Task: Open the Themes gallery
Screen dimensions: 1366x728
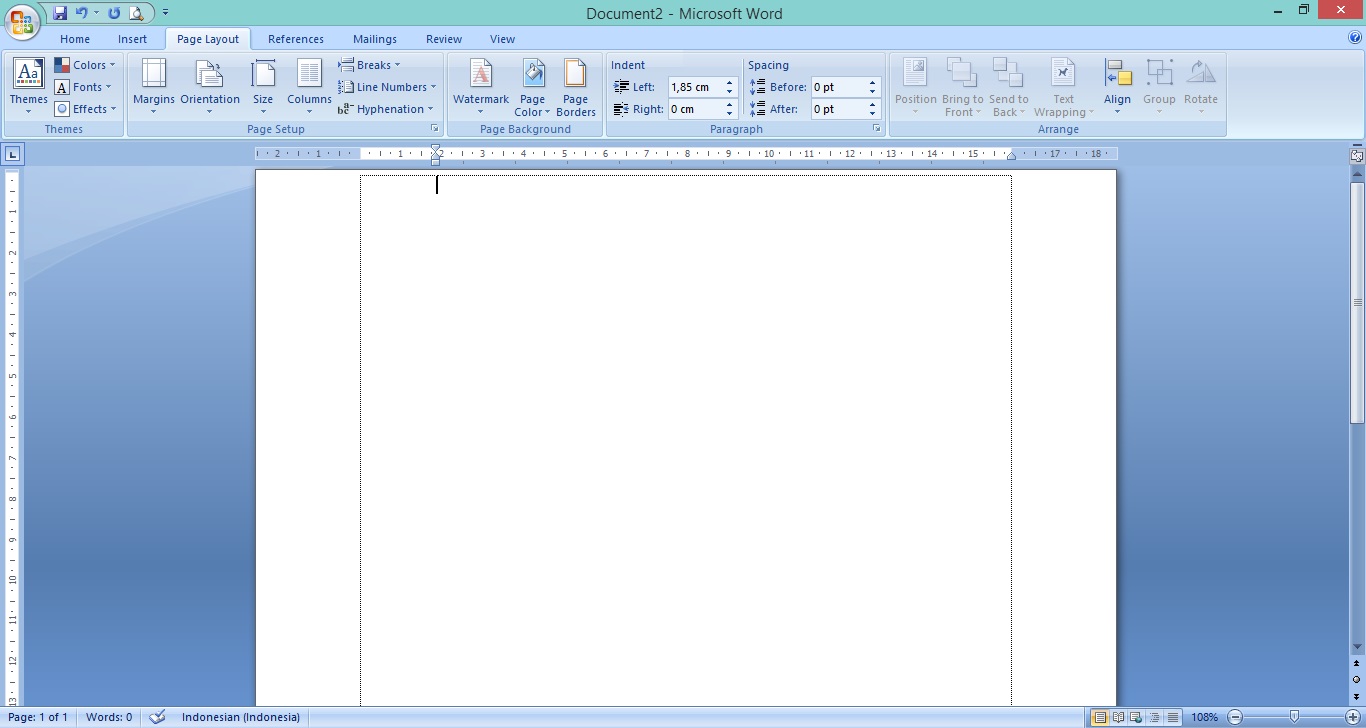Action: (28, 86)
